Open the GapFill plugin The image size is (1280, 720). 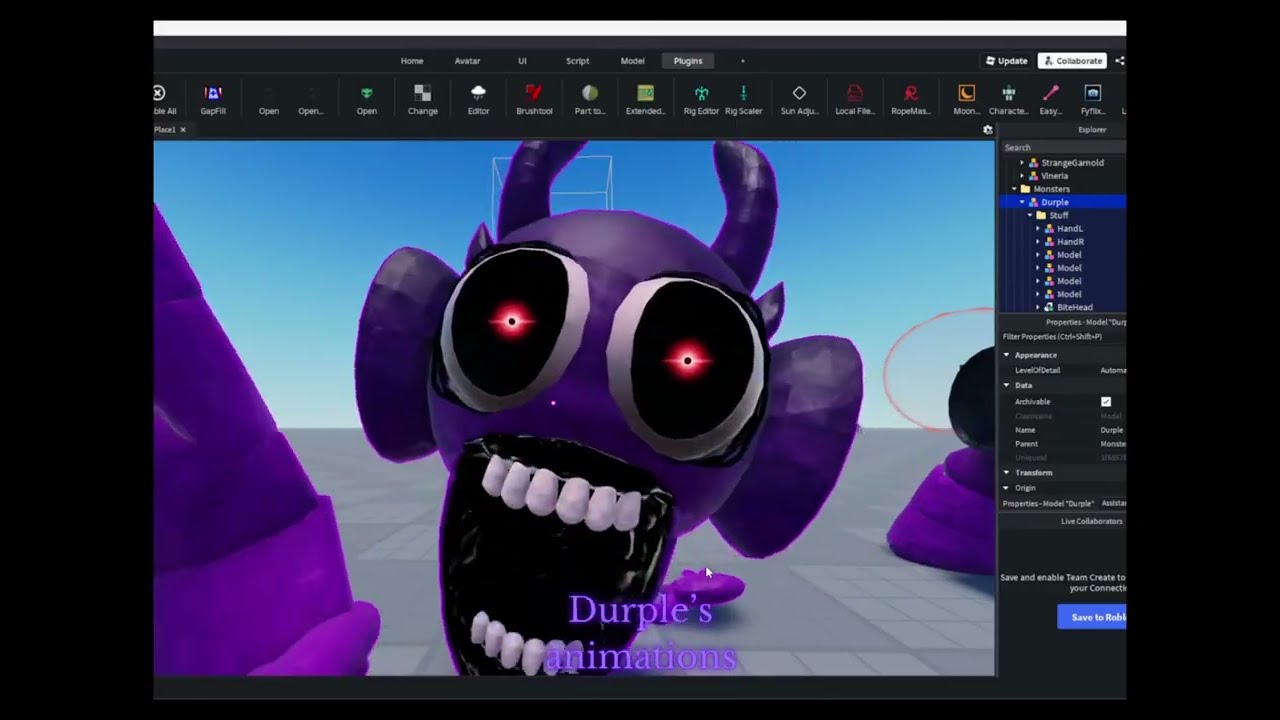coord(212,100)
